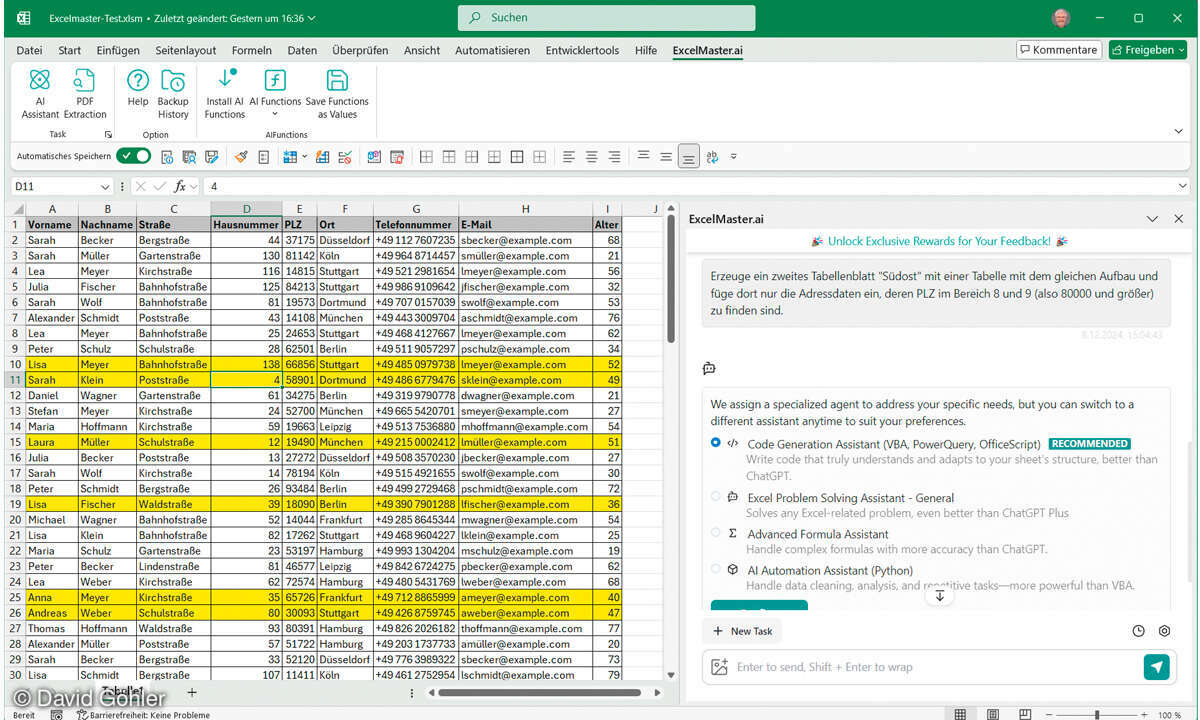Click Barrierefreiheit: Keine Probleme status
This screenshot has height=720, width=1200.
146,714
